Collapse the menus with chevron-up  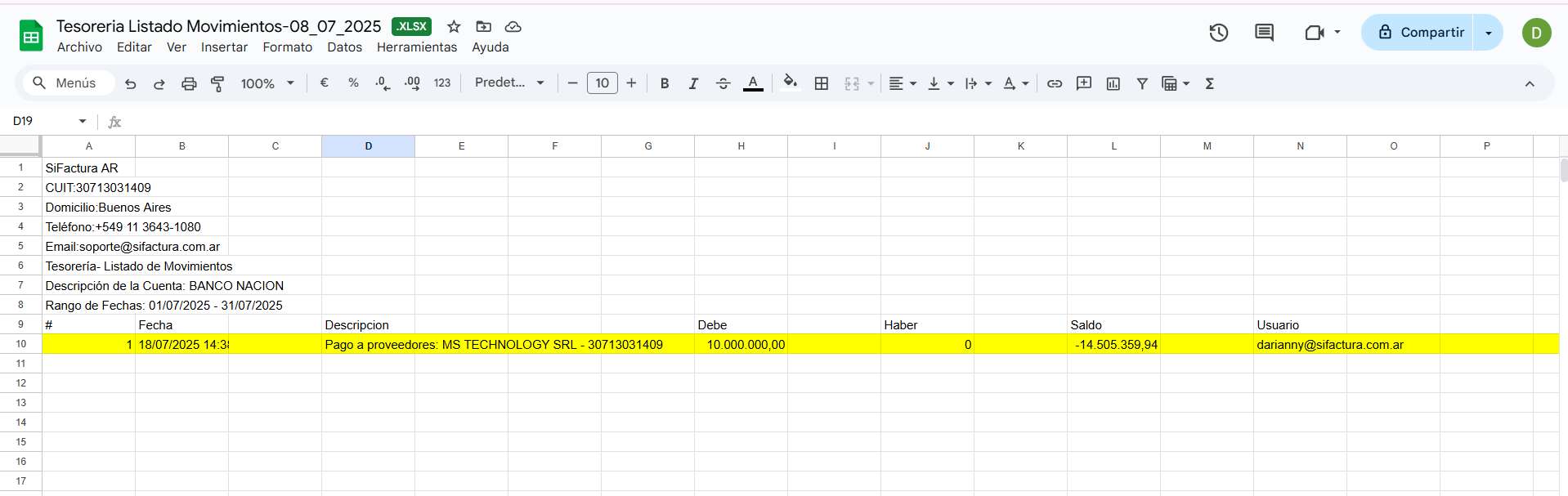click(x=1530, y=83)
